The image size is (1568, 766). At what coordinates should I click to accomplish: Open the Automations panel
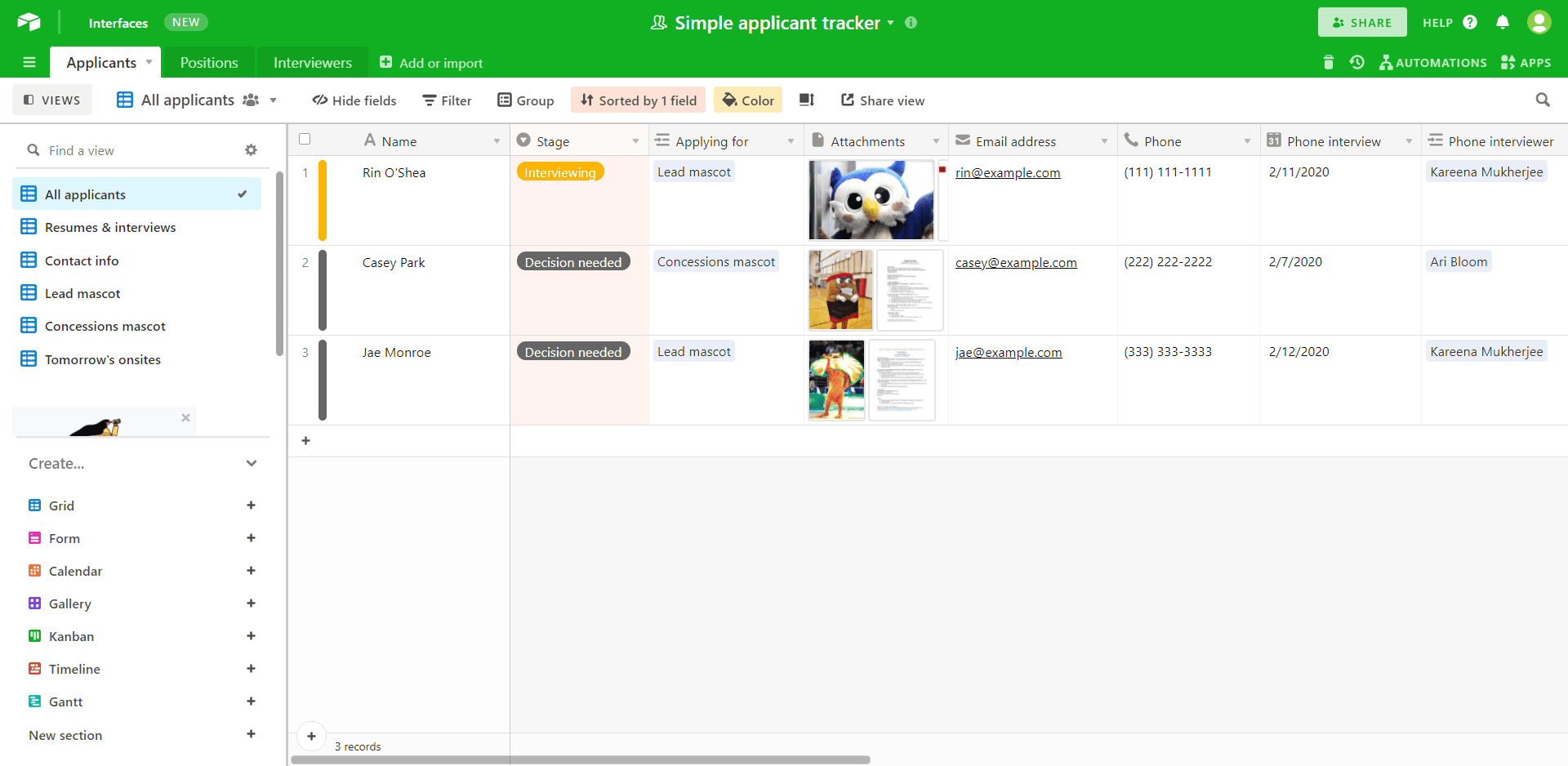click(1433, 62)
